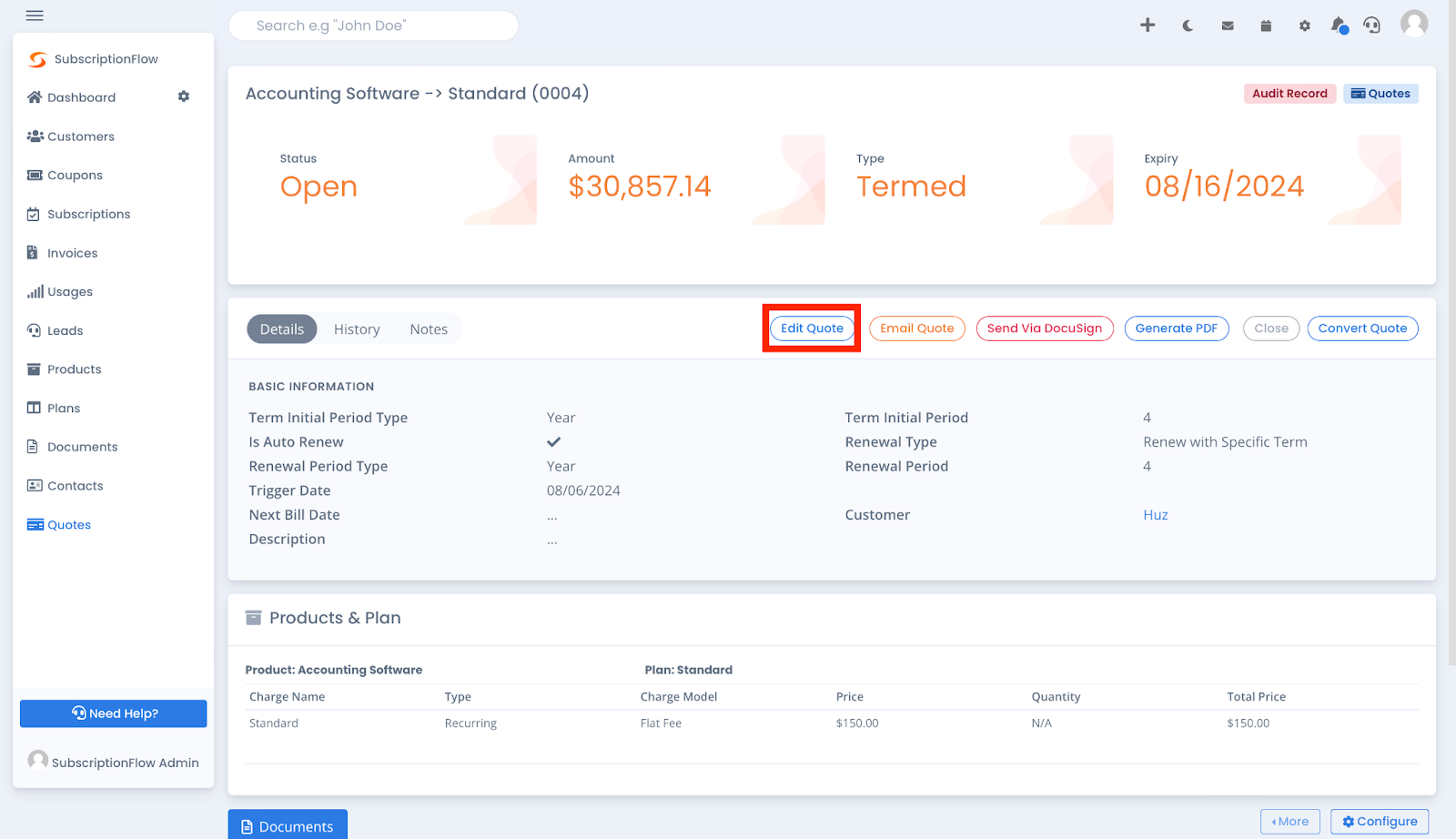Viewport: 1456px width, 839px height.
Task: Open Quotes in sidebar
Action: coord(59,525)
